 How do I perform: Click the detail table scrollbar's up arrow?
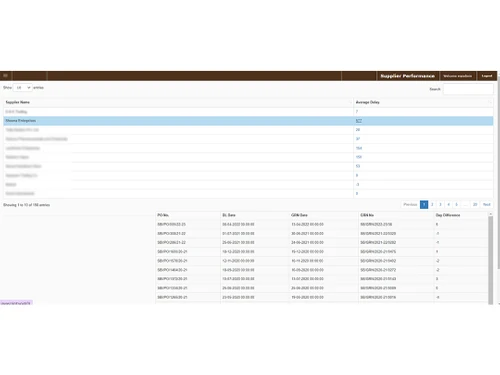491,214
